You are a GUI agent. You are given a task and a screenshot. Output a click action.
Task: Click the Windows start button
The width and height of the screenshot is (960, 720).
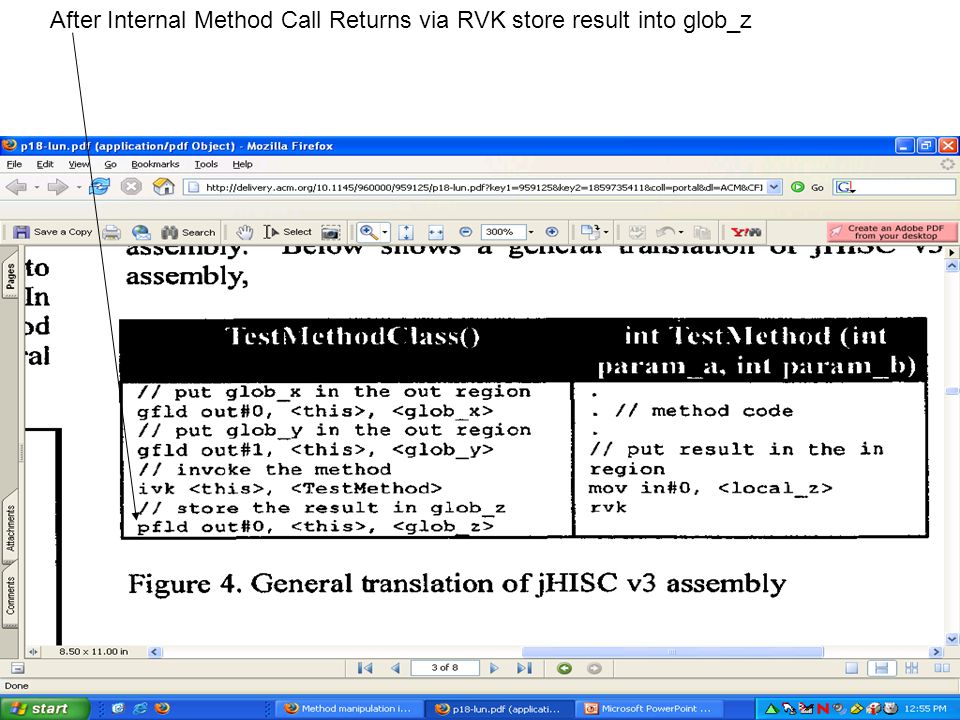coord(44,708)
